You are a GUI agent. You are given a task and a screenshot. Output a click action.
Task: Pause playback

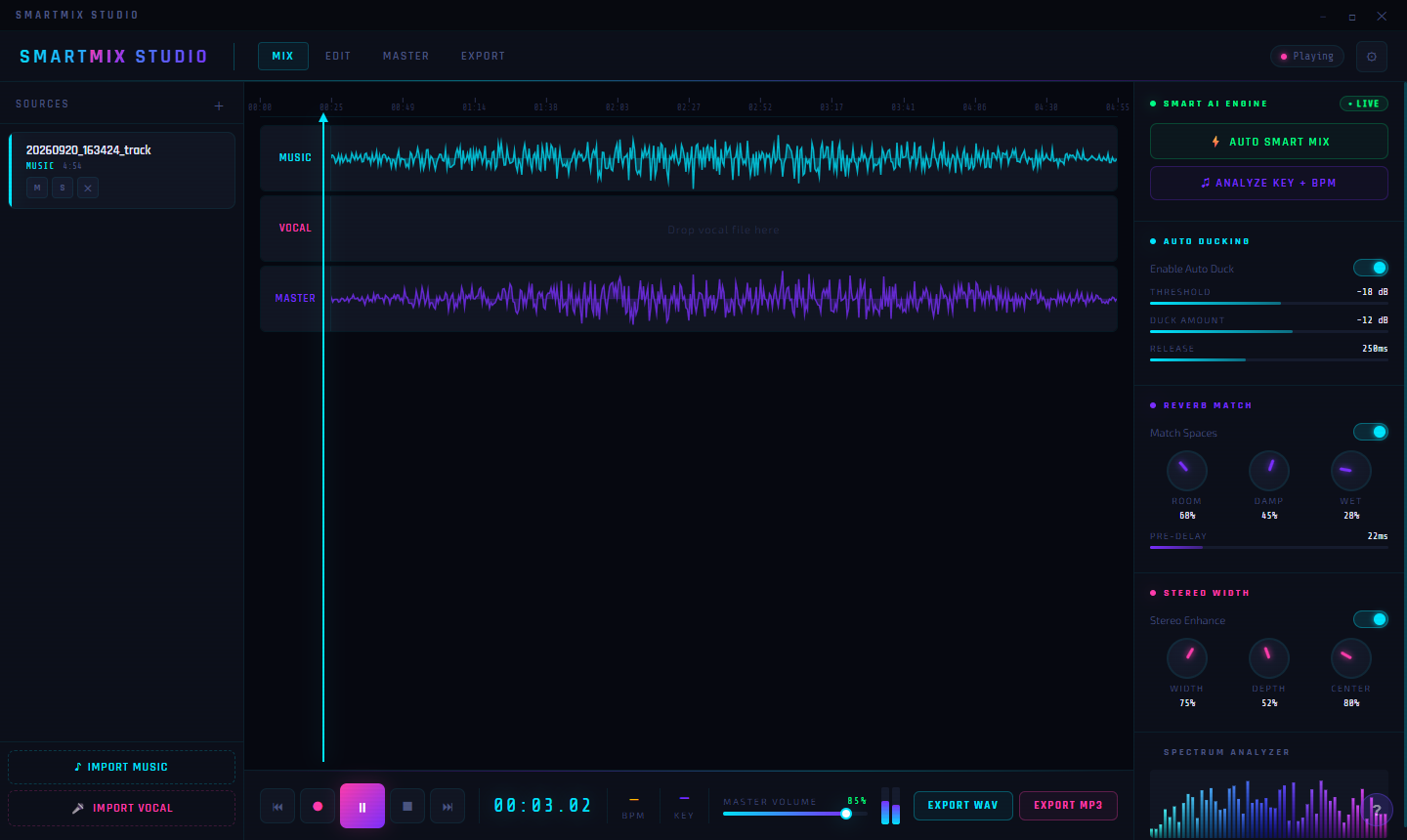[x=362, y=806]
